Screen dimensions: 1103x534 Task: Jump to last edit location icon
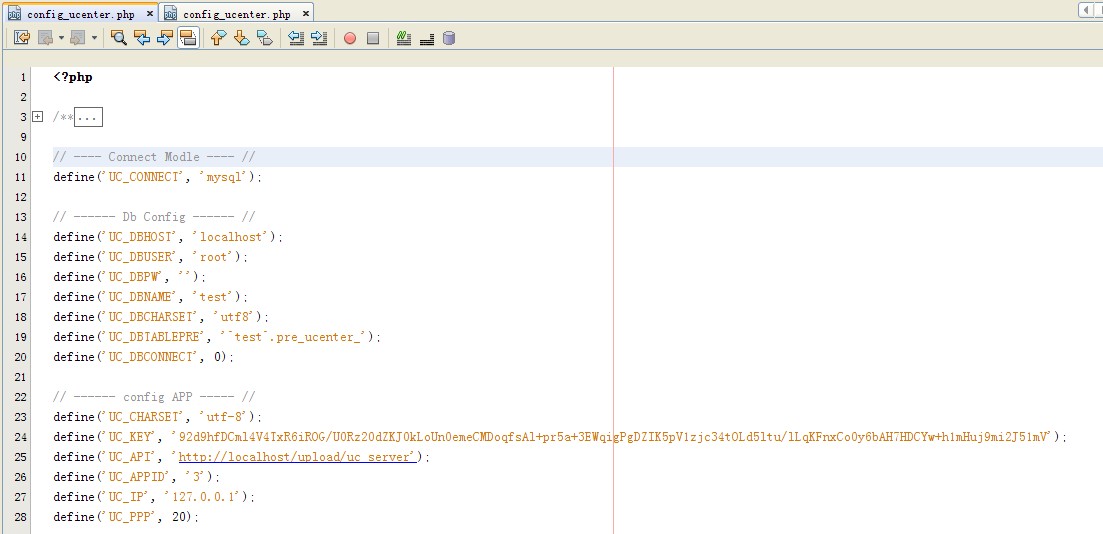(x=22, y=38)
